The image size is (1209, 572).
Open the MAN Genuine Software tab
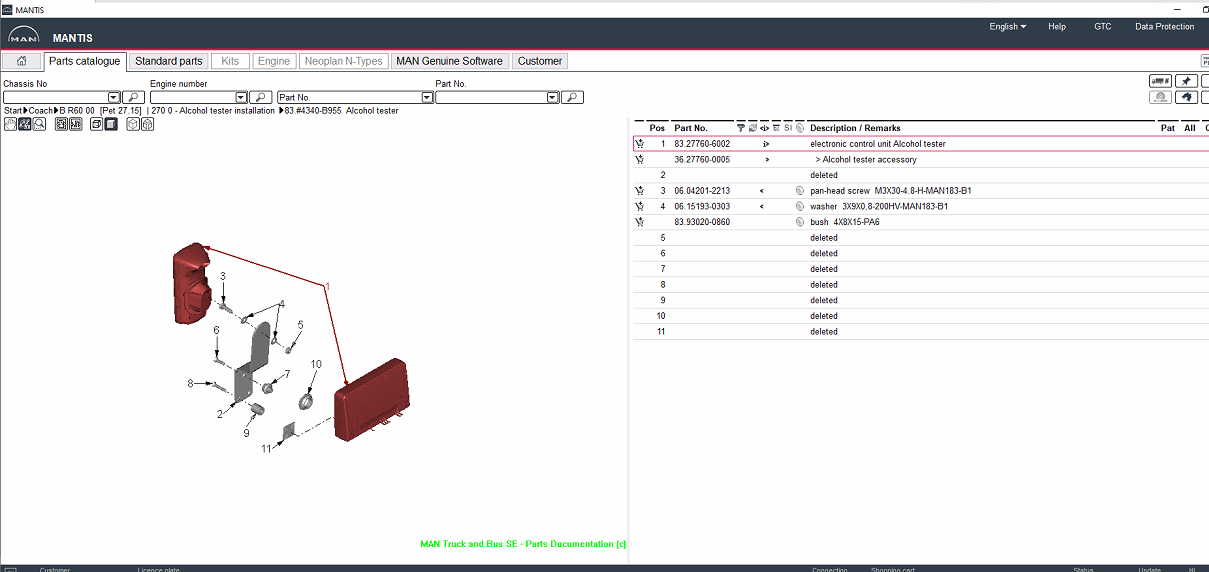tap(449, 61)
